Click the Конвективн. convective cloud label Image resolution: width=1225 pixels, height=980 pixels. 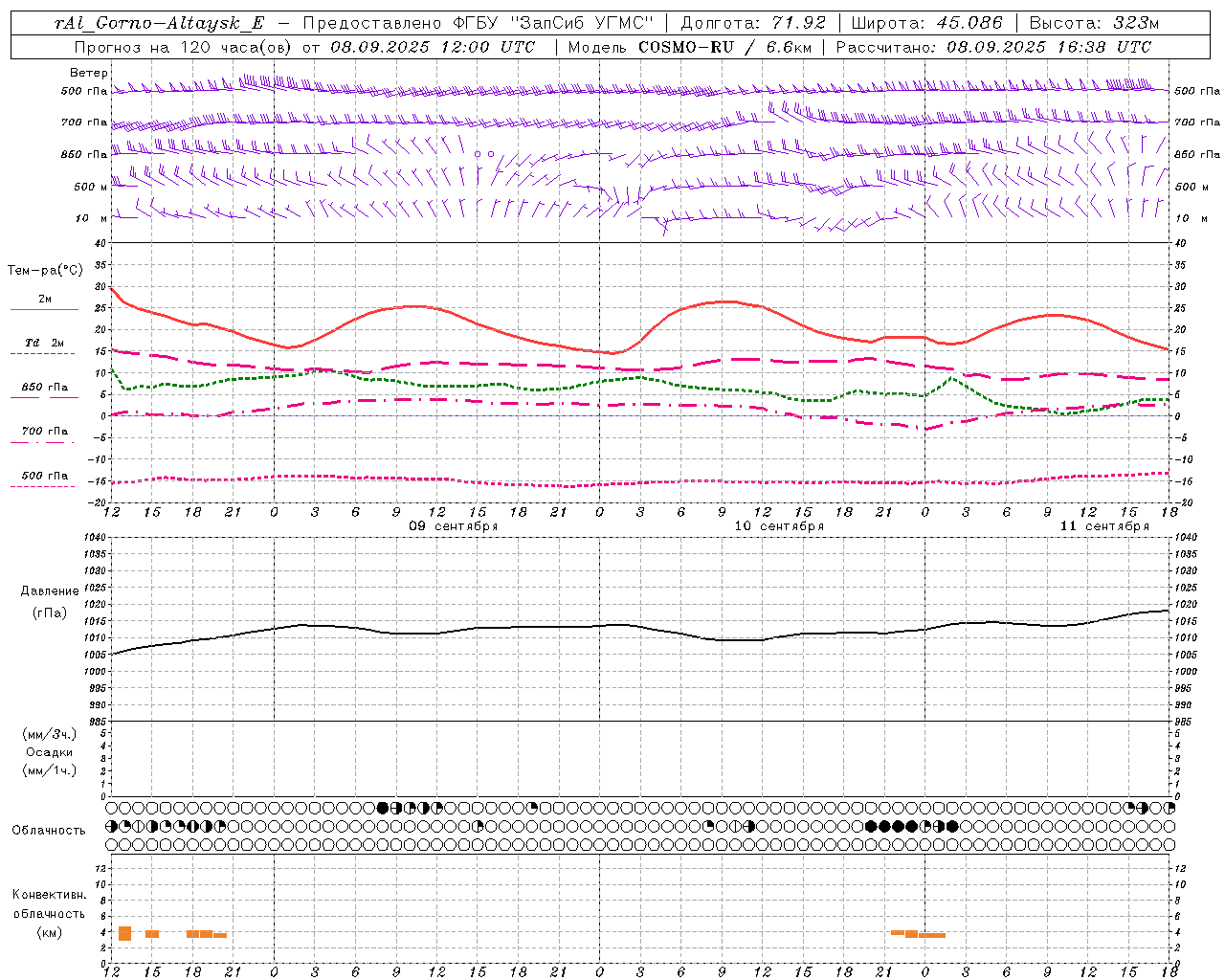coord(50,895)
